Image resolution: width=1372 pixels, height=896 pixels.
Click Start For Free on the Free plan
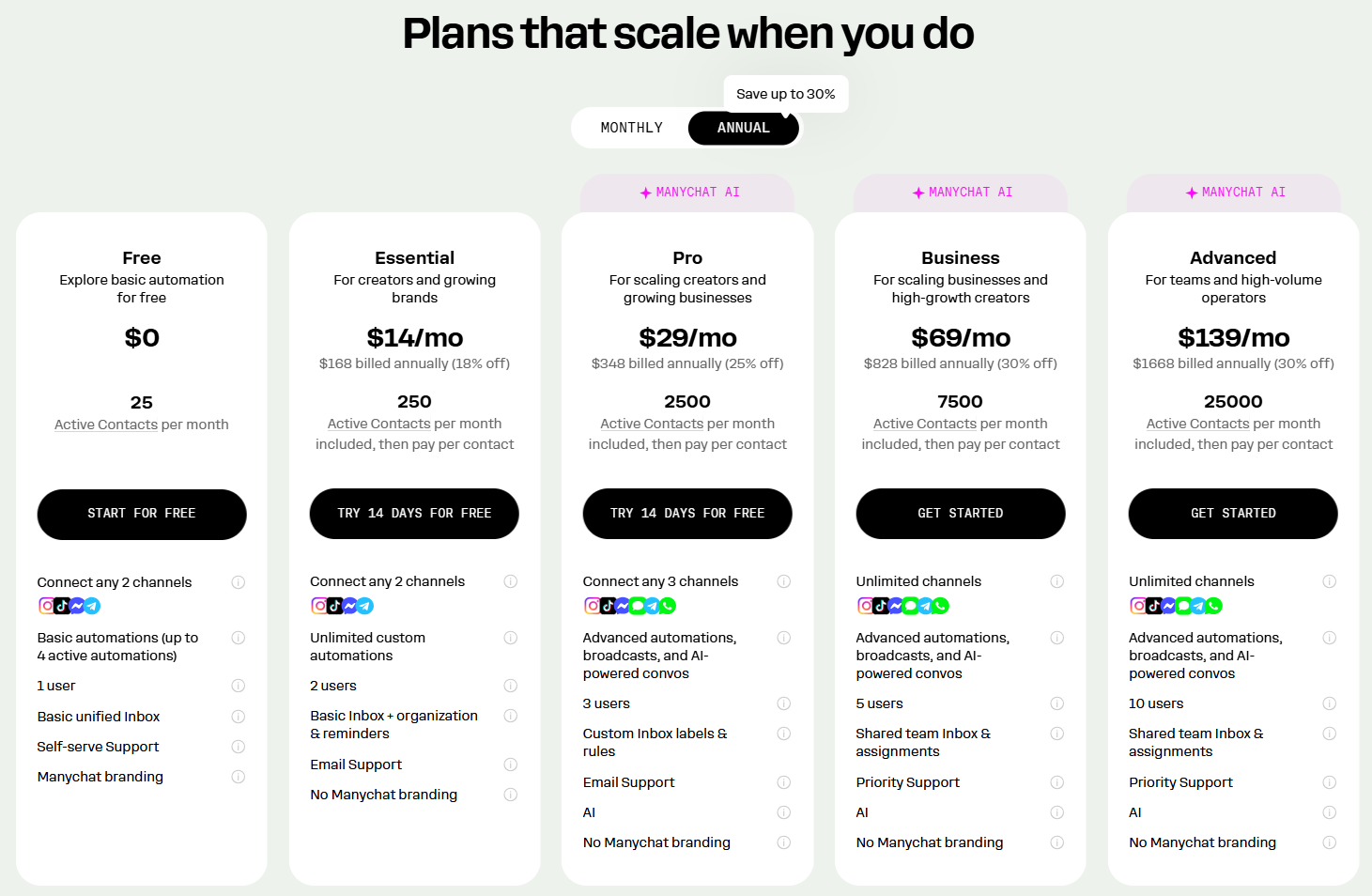click(x=142, y=514)
